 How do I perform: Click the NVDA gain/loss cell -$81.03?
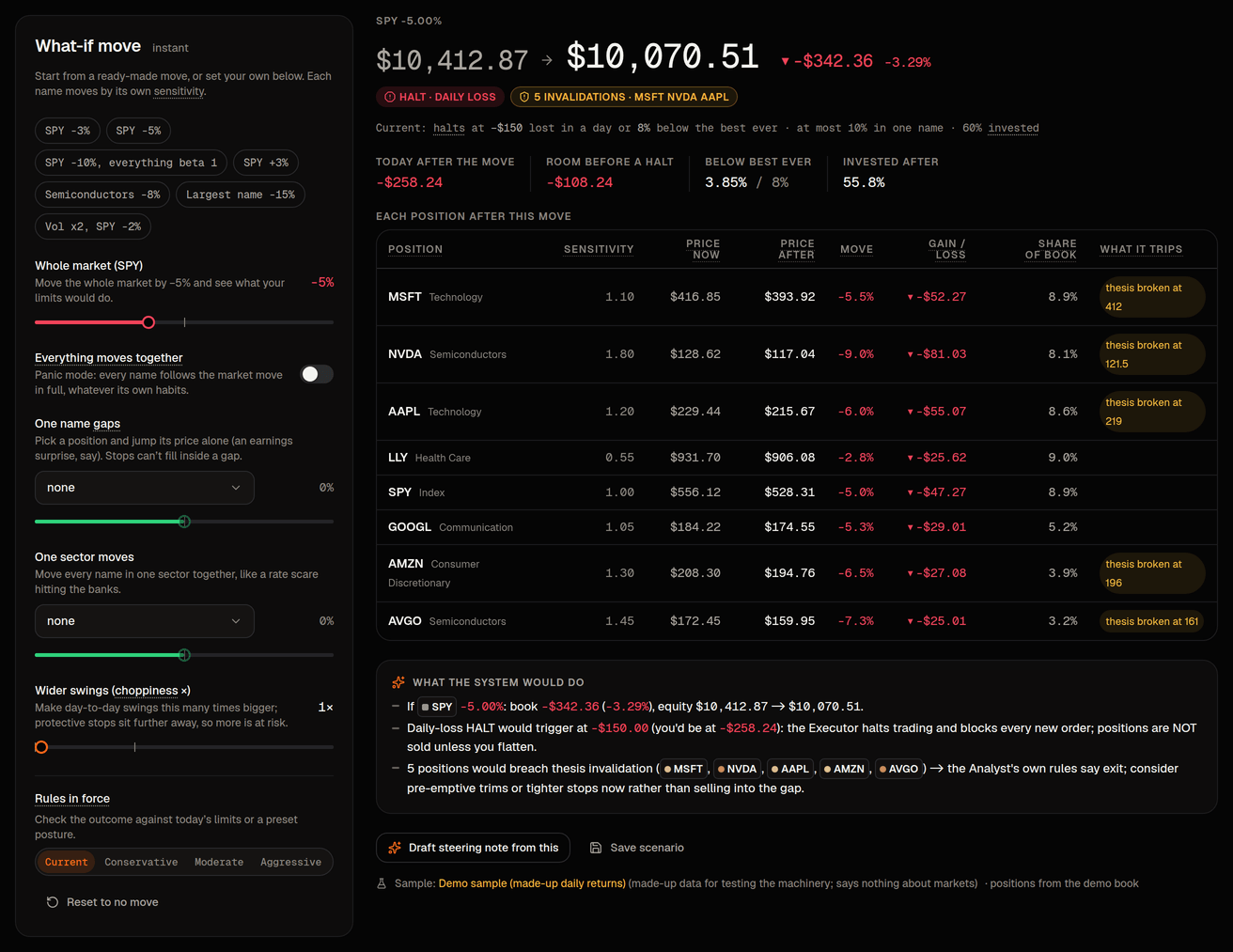pyautogui.click(x=937, y=354)
